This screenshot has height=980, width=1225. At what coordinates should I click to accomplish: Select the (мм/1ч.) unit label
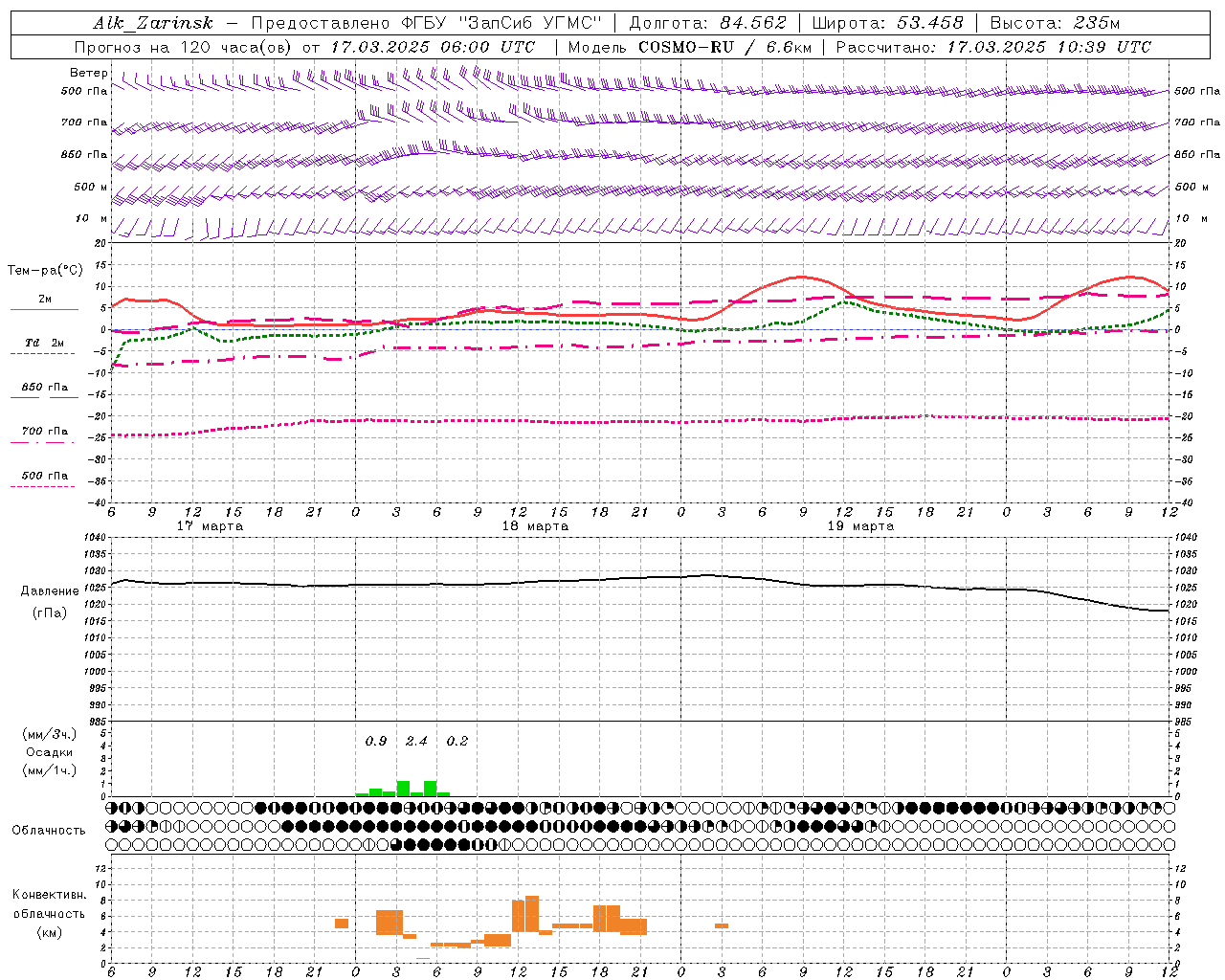click(x=49, y=770)
